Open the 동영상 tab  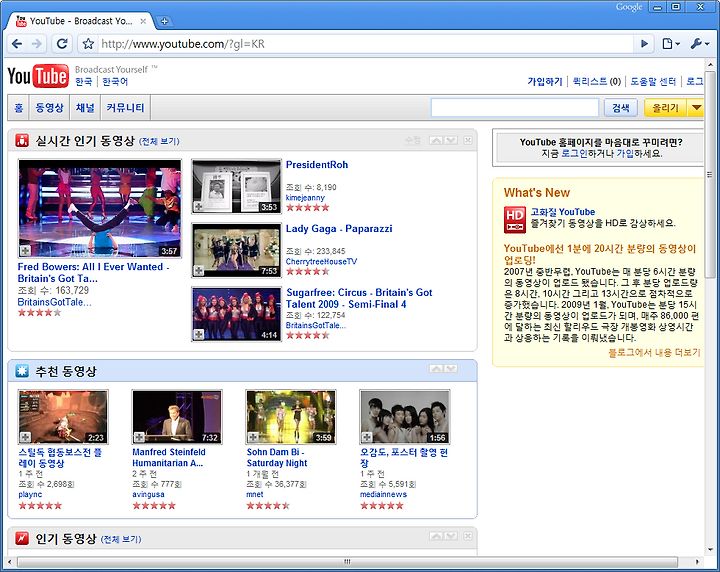tap(49, 108)
